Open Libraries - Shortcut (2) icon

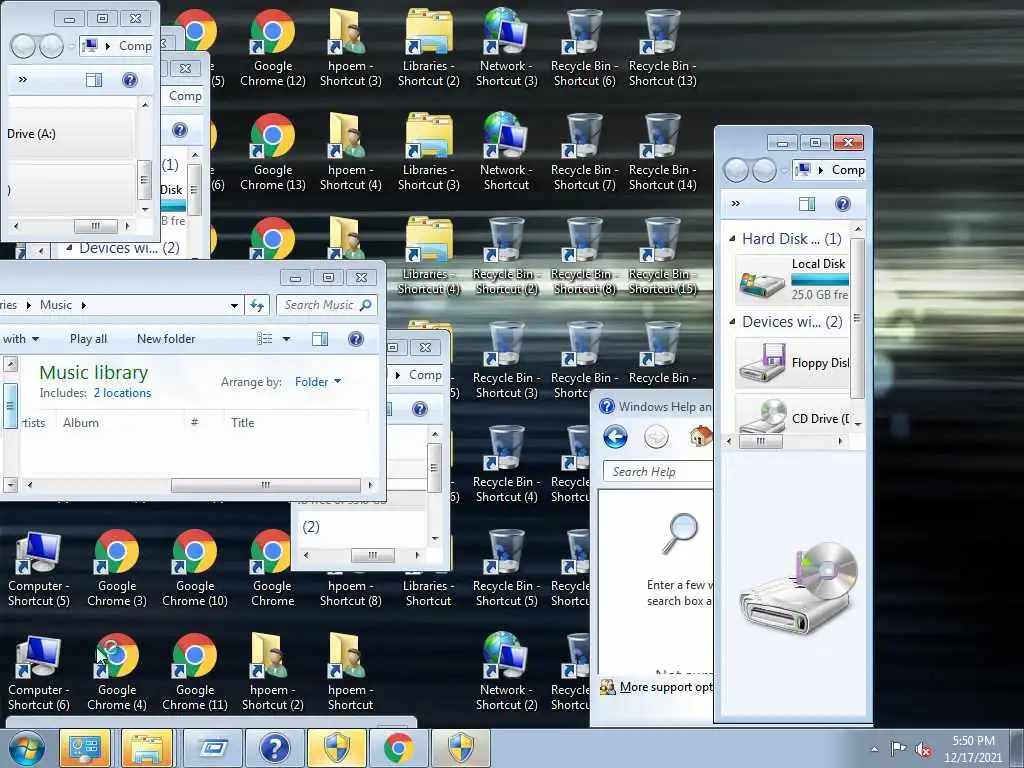(428, 47)
